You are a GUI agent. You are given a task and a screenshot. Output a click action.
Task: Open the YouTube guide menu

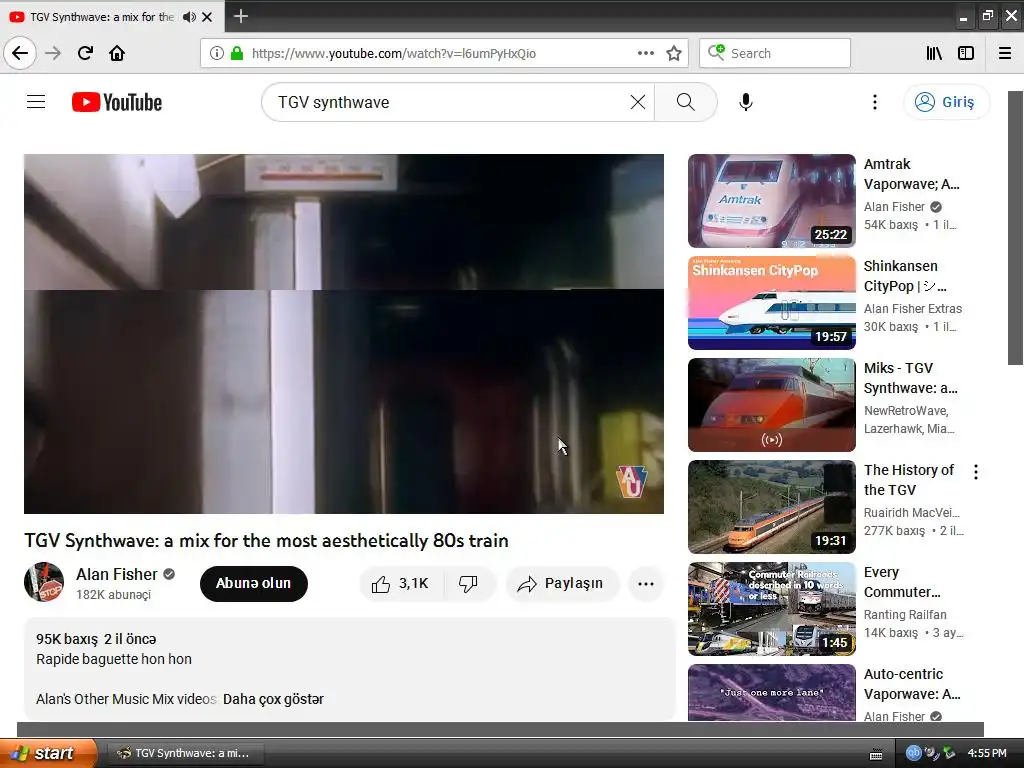pyautogui.click(x=36, y=102)
